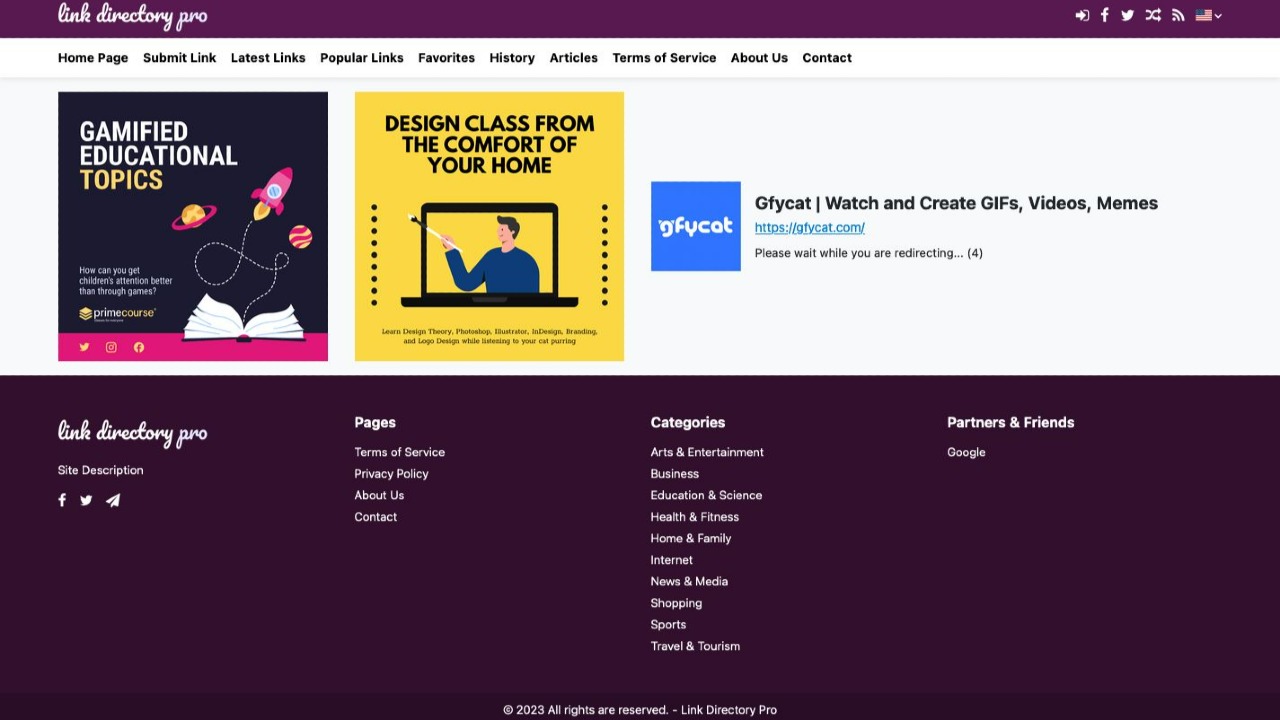Screen dimensions: 1280x720
Task: Open the Categories section link Internet
Action: (671, 560)
